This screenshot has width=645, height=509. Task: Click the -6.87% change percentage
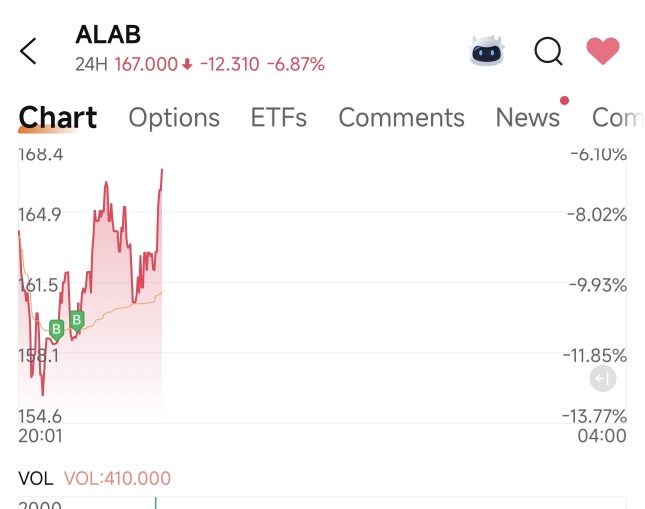(x=295, y=65)
